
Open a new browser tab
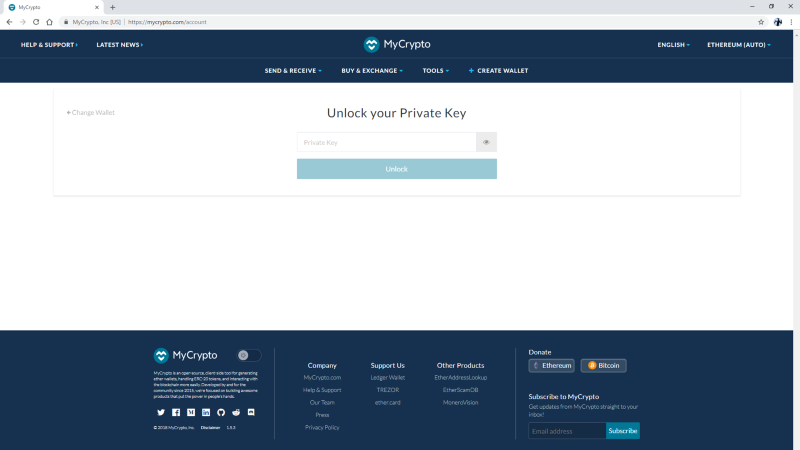[112, 7]
